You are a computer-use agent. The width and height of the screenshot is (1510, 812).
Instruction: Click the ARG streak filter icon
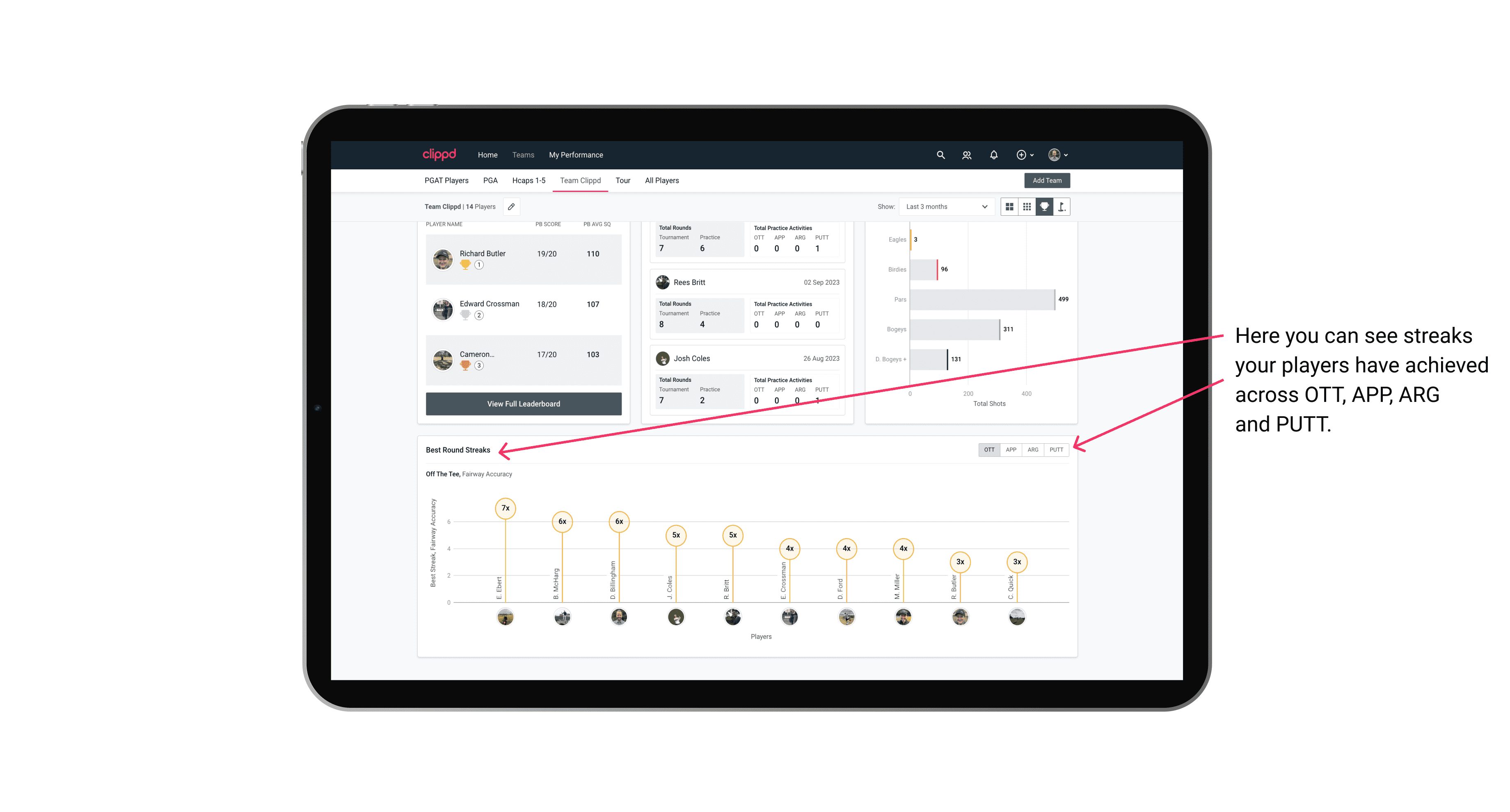pyautogui.click(x=1033, y=449)
